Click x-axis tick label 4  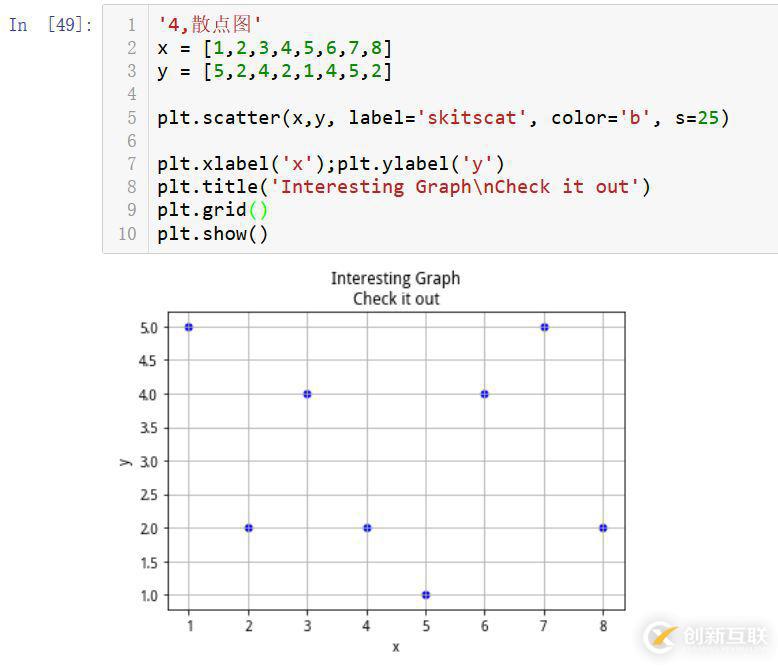pos(366,626)
